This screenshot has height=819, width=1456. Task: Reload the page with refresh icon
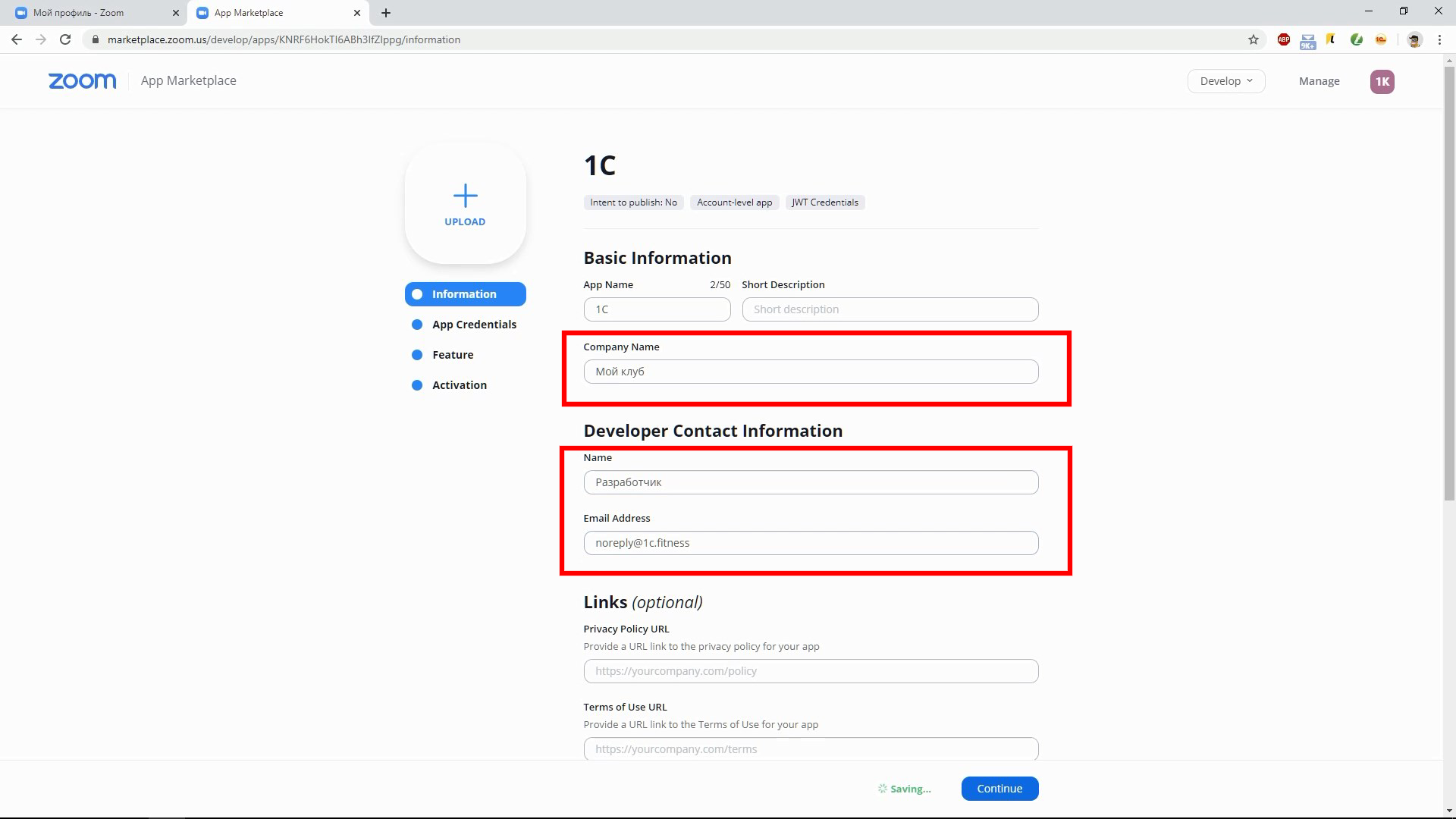point(65,39)
